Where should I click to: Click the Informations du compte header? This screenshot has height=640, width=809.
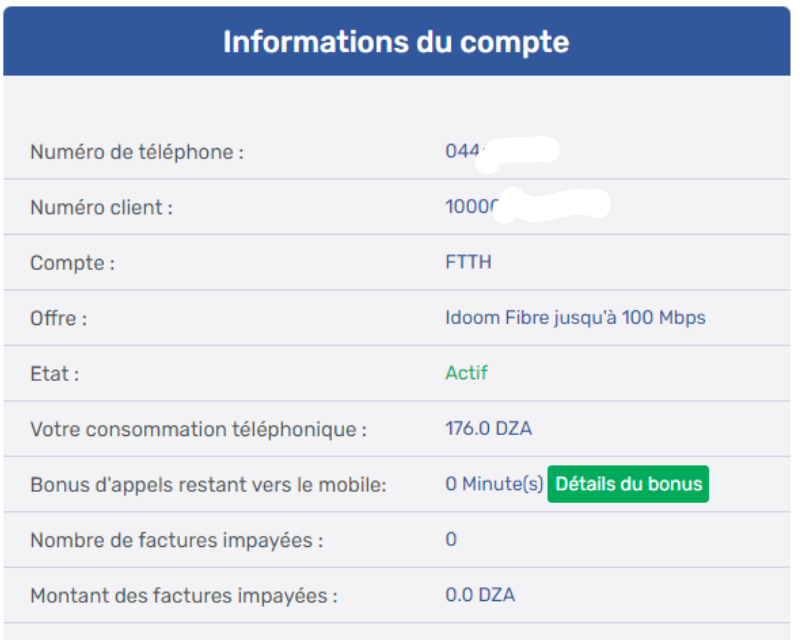396,42
